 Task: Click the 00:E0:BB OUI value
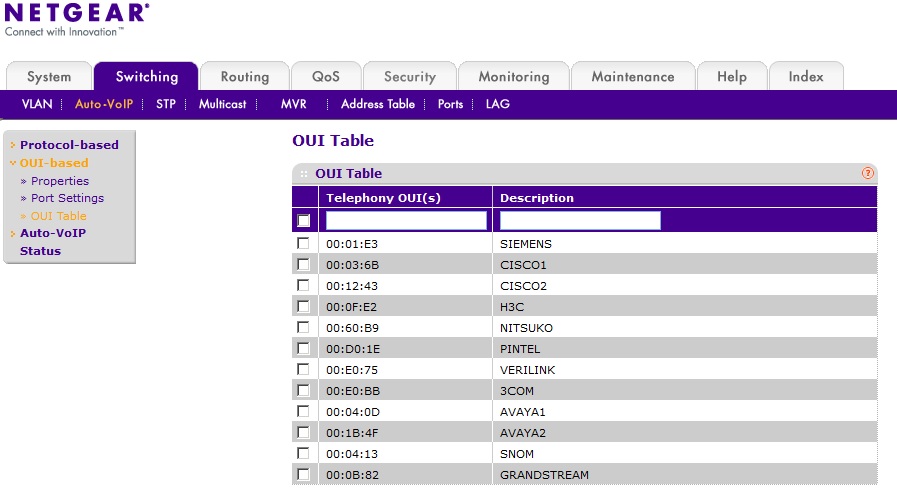[353, 391]
